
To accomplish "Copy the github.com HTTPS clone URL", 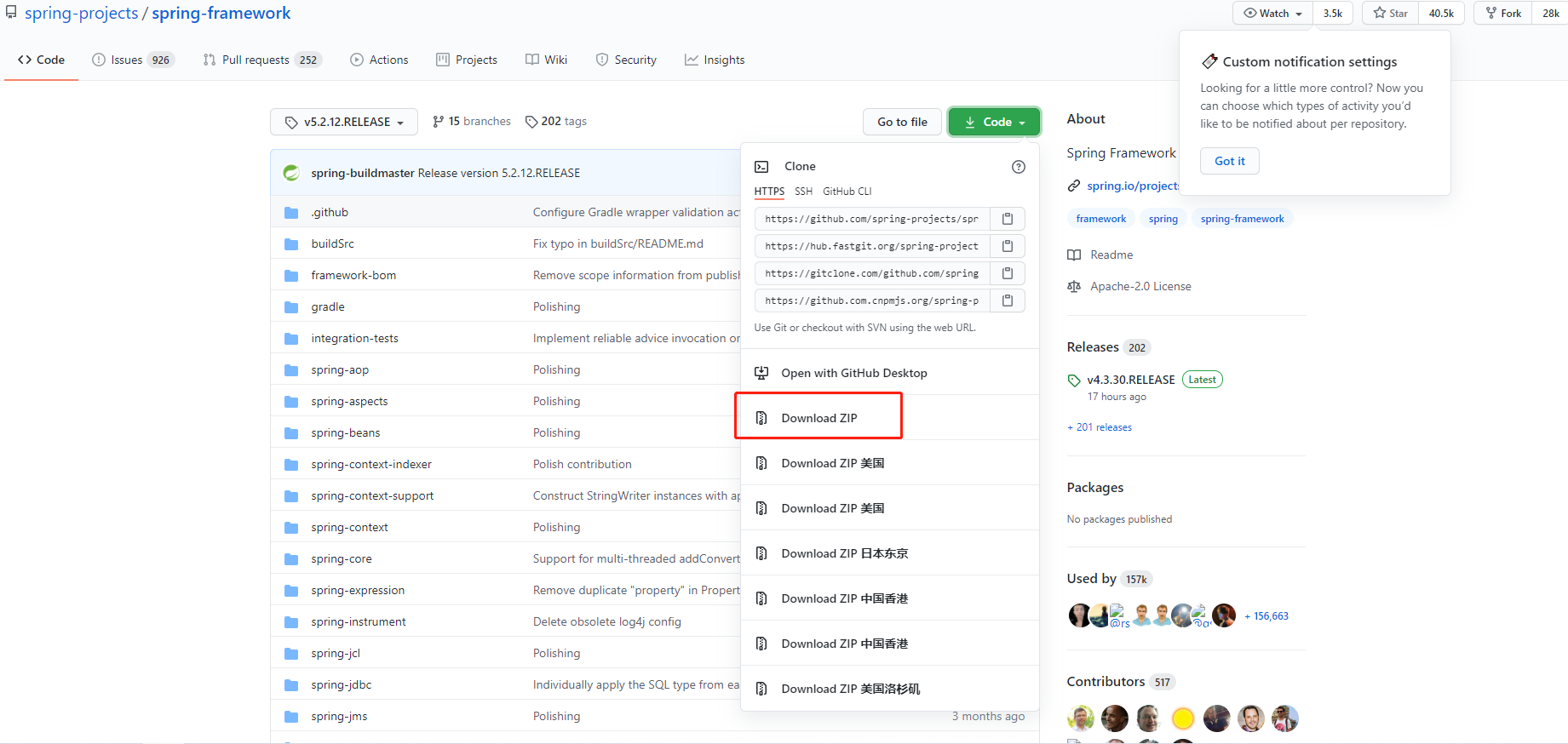I will [x=1008, y=219].
